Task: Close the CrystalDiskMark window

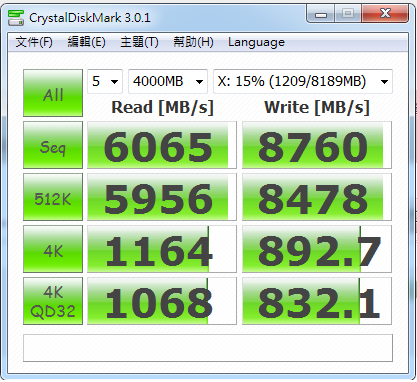Action: [x=385, y=14]
